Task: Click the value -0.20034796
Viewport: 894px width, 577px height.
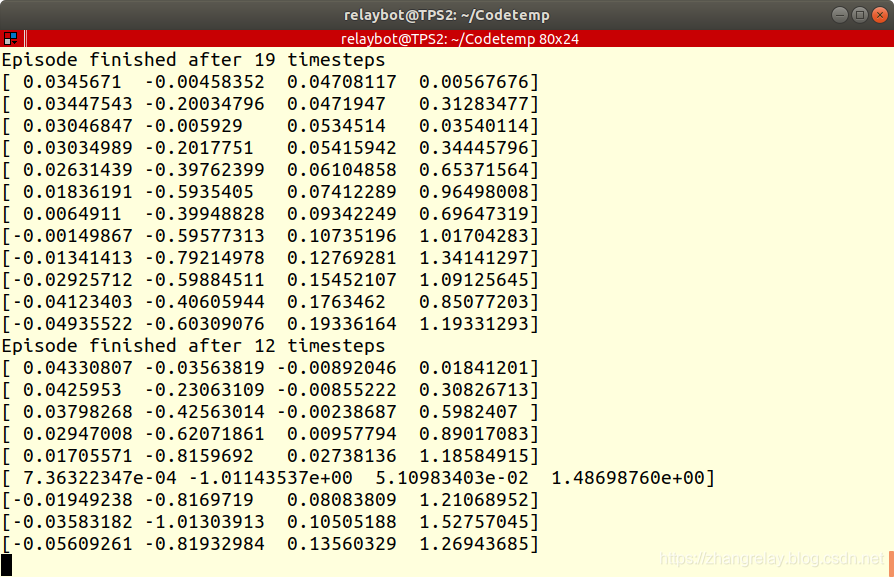Action: [x=204, y=104]
